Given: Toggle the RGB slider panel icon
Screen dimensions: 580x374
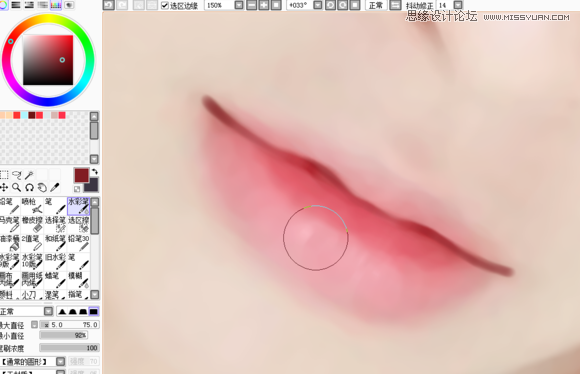Looking at the screenshot, I should point(16,5).
